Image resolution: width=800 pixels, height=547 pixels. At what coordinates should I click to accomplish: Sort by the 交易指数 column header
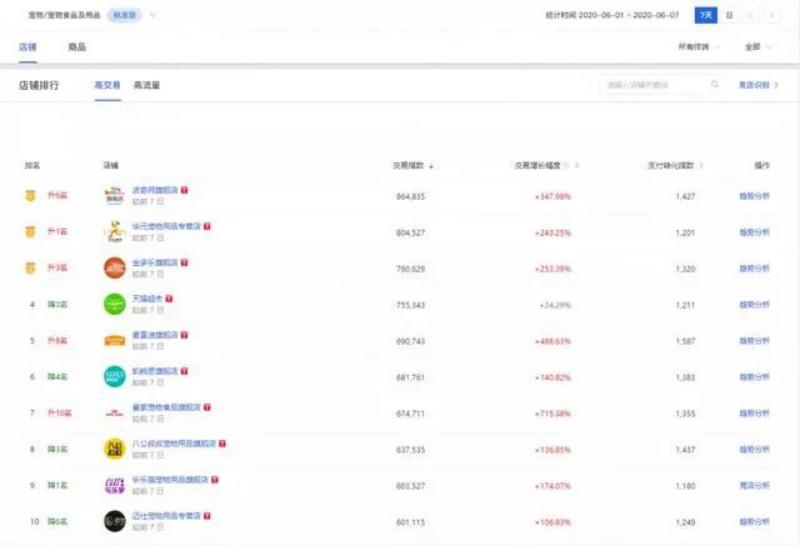click(411, 165)
